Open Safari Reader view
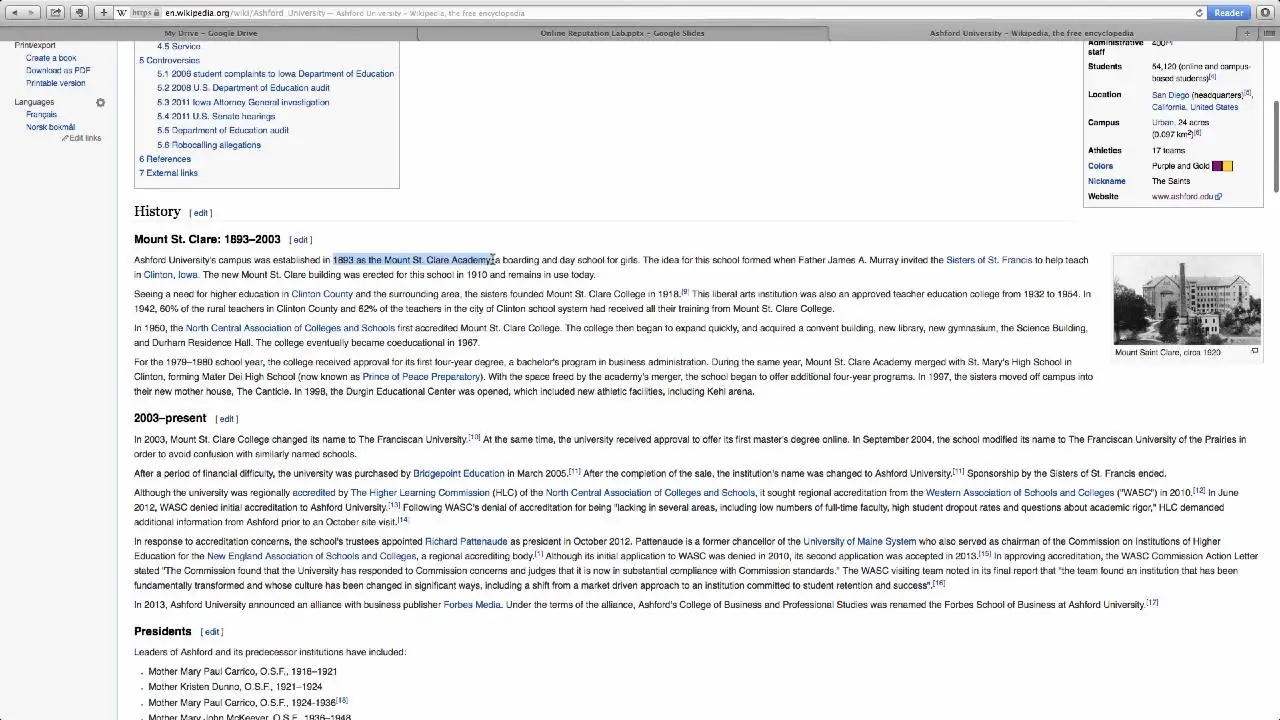The image size is (1280, 720). pyautogui.click(x=1228, y=13)
